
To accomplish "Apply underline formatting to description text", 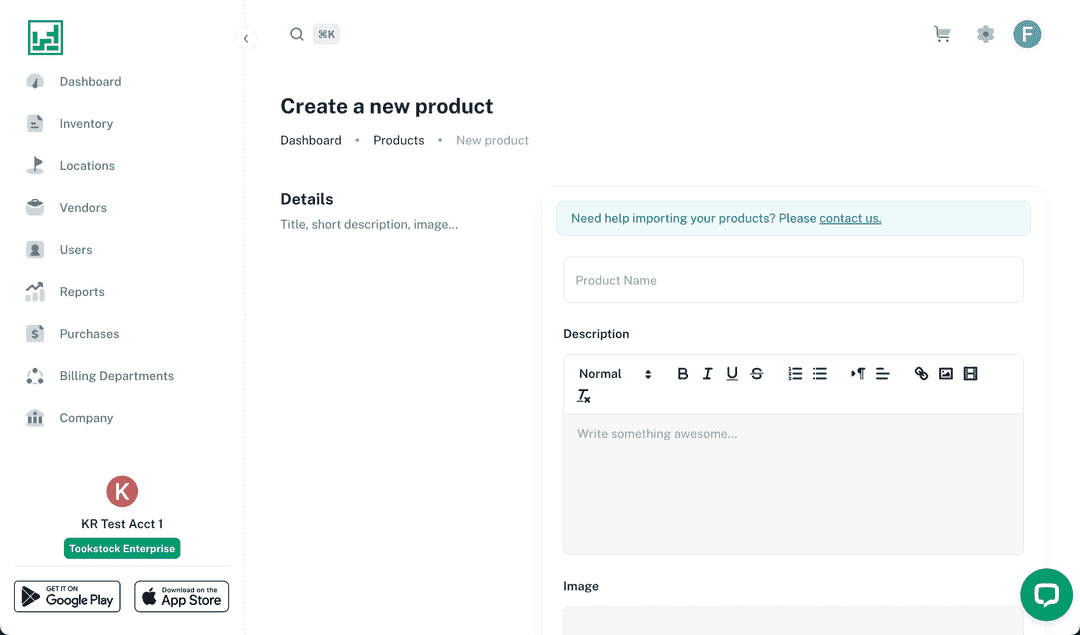I will (x=732, y=373).
